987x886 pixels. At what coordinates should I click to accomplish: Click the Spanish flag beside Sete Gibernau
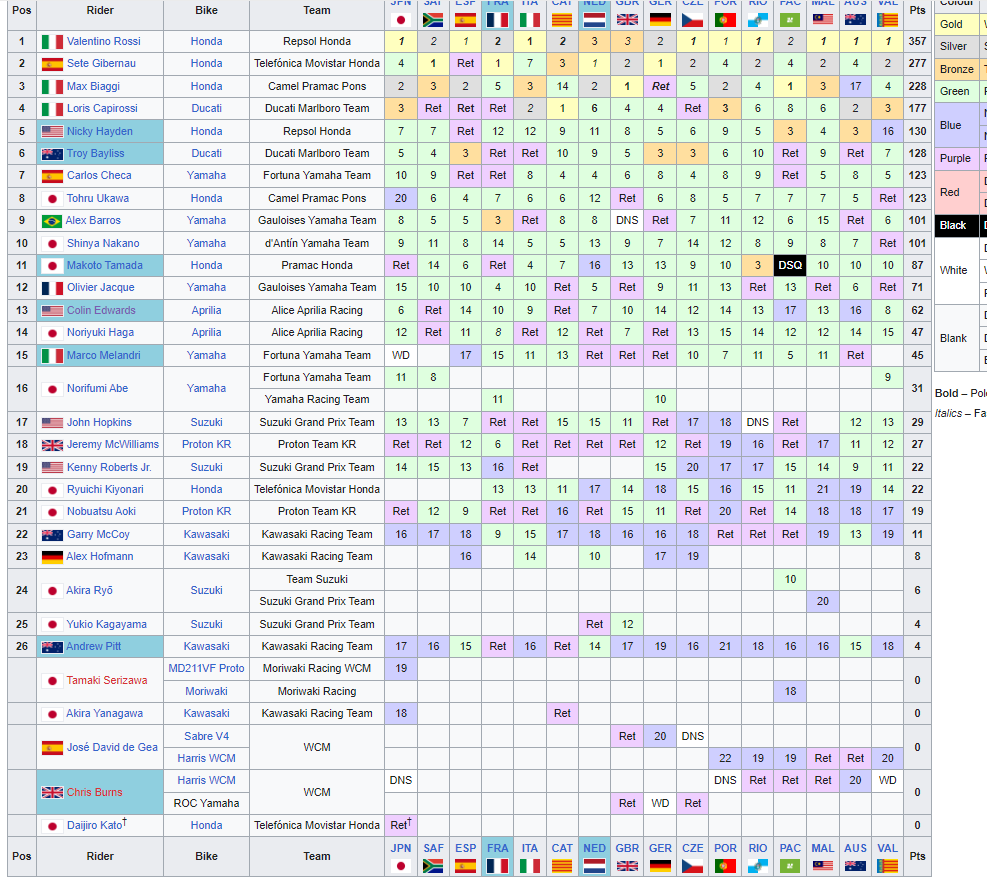(x=52, y=64)
